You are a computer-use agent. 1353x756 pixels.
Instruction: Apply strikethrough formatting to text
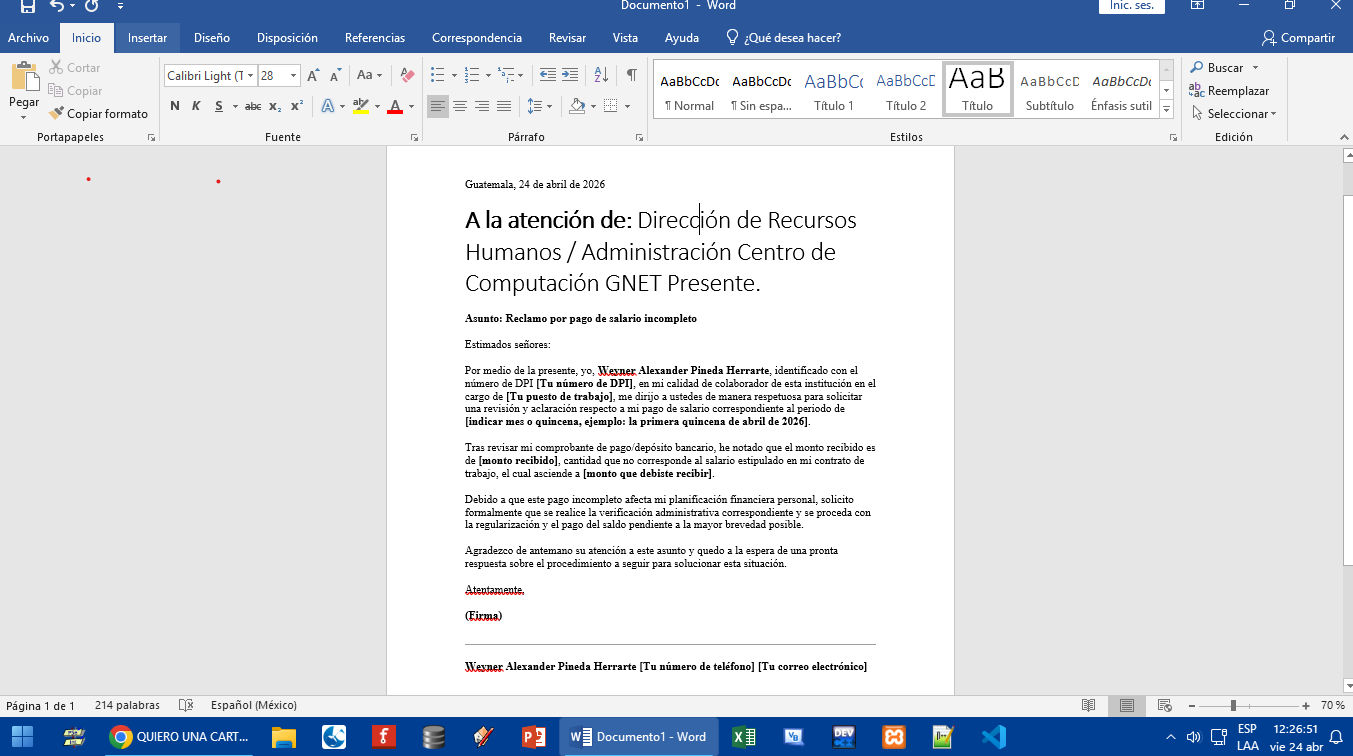click(253, 106)
